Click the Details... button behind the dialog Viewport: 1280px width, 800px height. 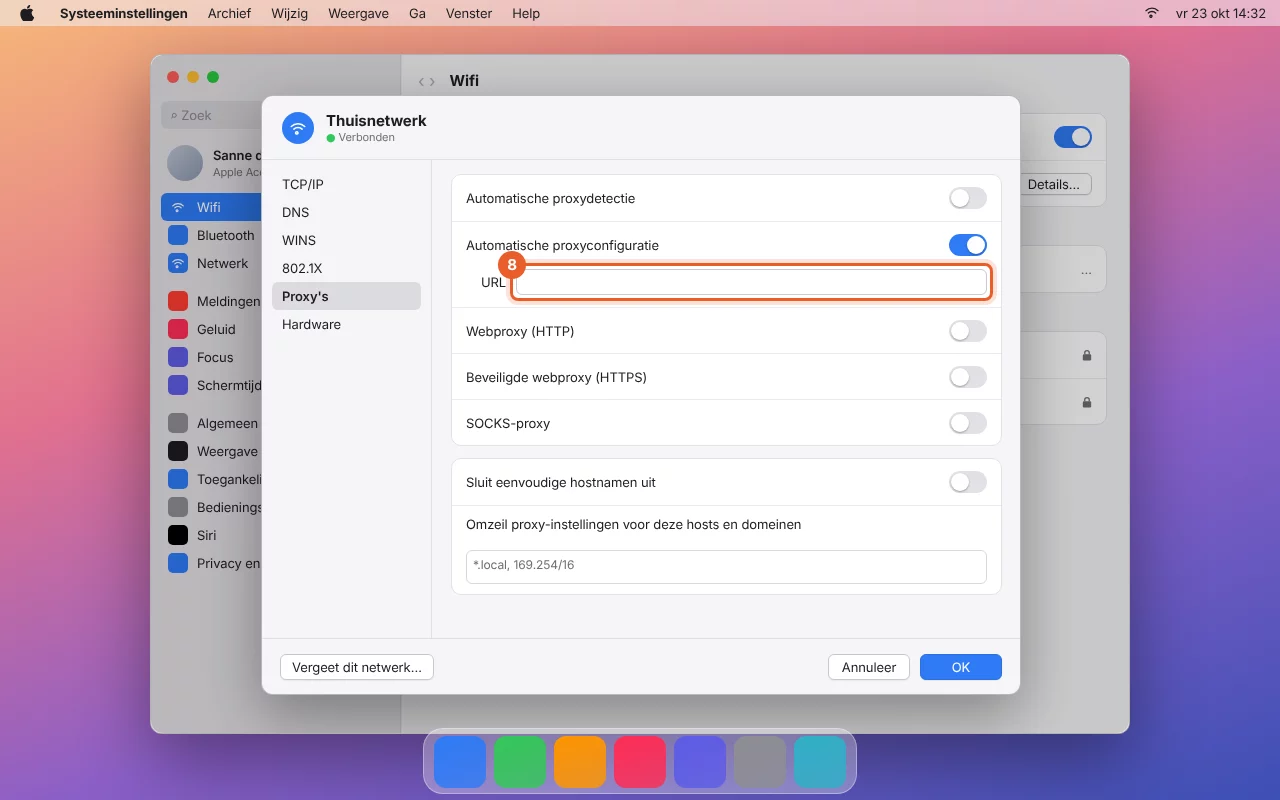pos(1054,184)
